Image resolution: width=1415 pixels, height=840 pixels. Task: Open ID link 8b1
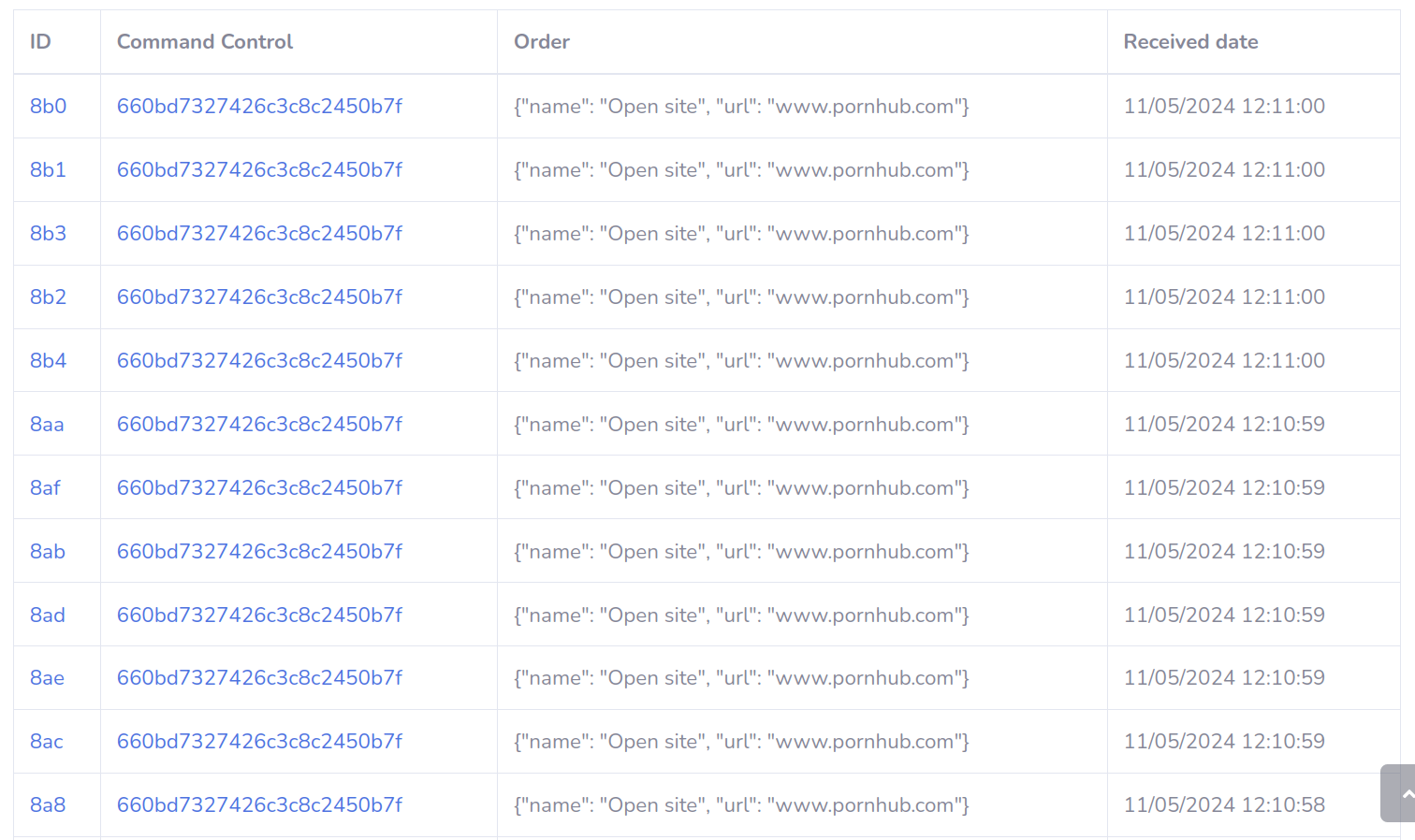coord(48,170)
